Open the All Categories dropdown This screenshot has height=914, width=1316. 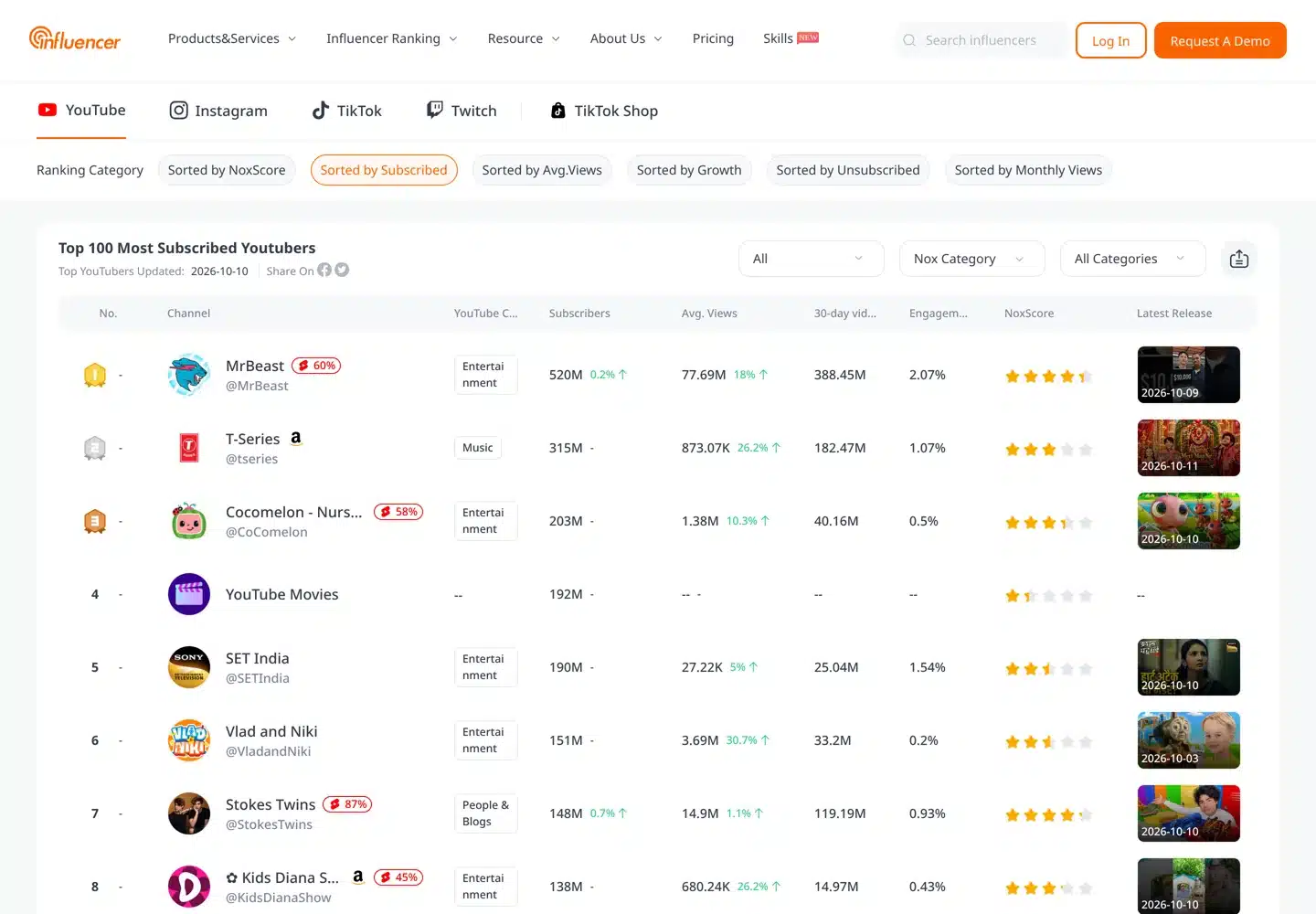tap(1133, 259)
